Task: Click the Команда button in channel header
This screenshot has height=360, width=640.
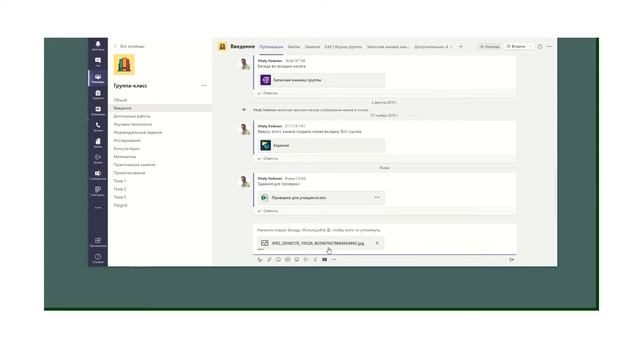Action: coord(489,47)
